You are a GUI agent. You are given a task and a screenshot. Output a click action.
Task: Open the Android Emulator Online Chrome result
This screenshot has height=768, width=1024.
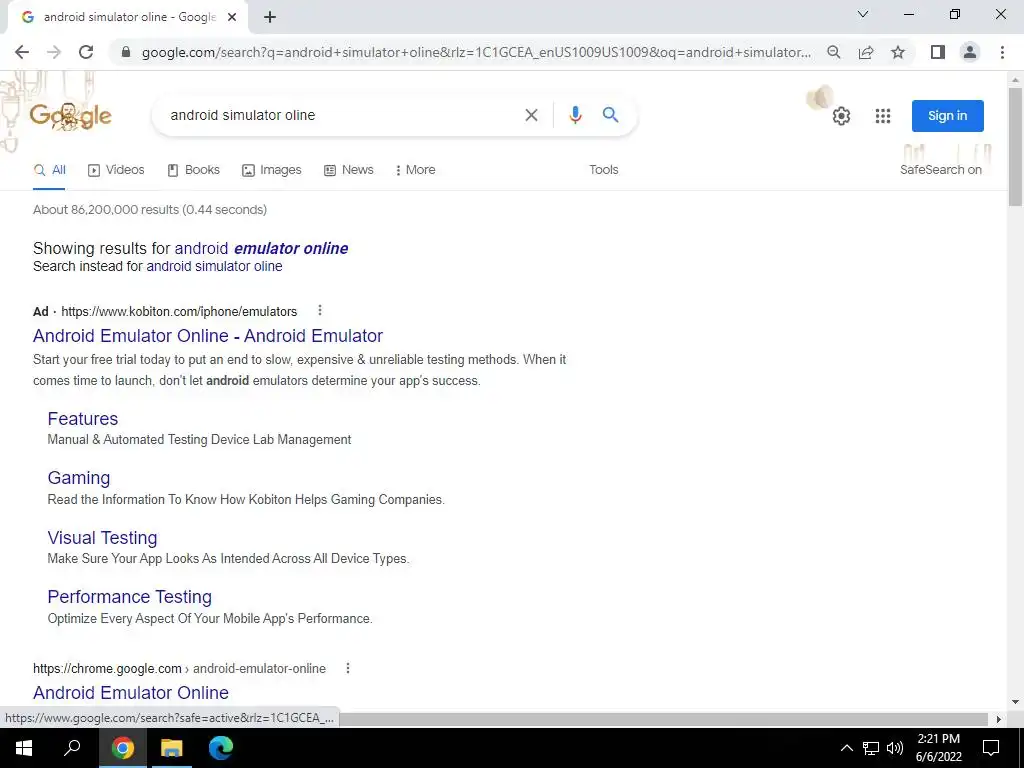click(131, 693)
